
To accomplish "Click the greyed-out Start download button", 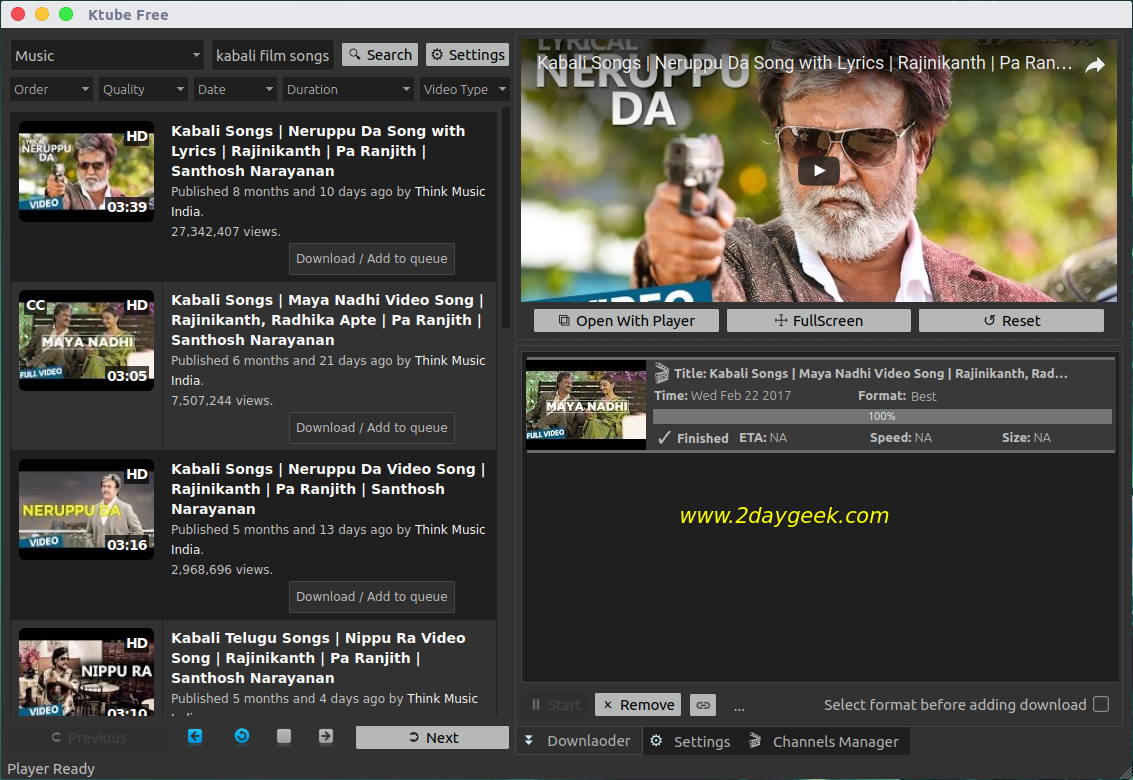I will click(x=556, y=705).
